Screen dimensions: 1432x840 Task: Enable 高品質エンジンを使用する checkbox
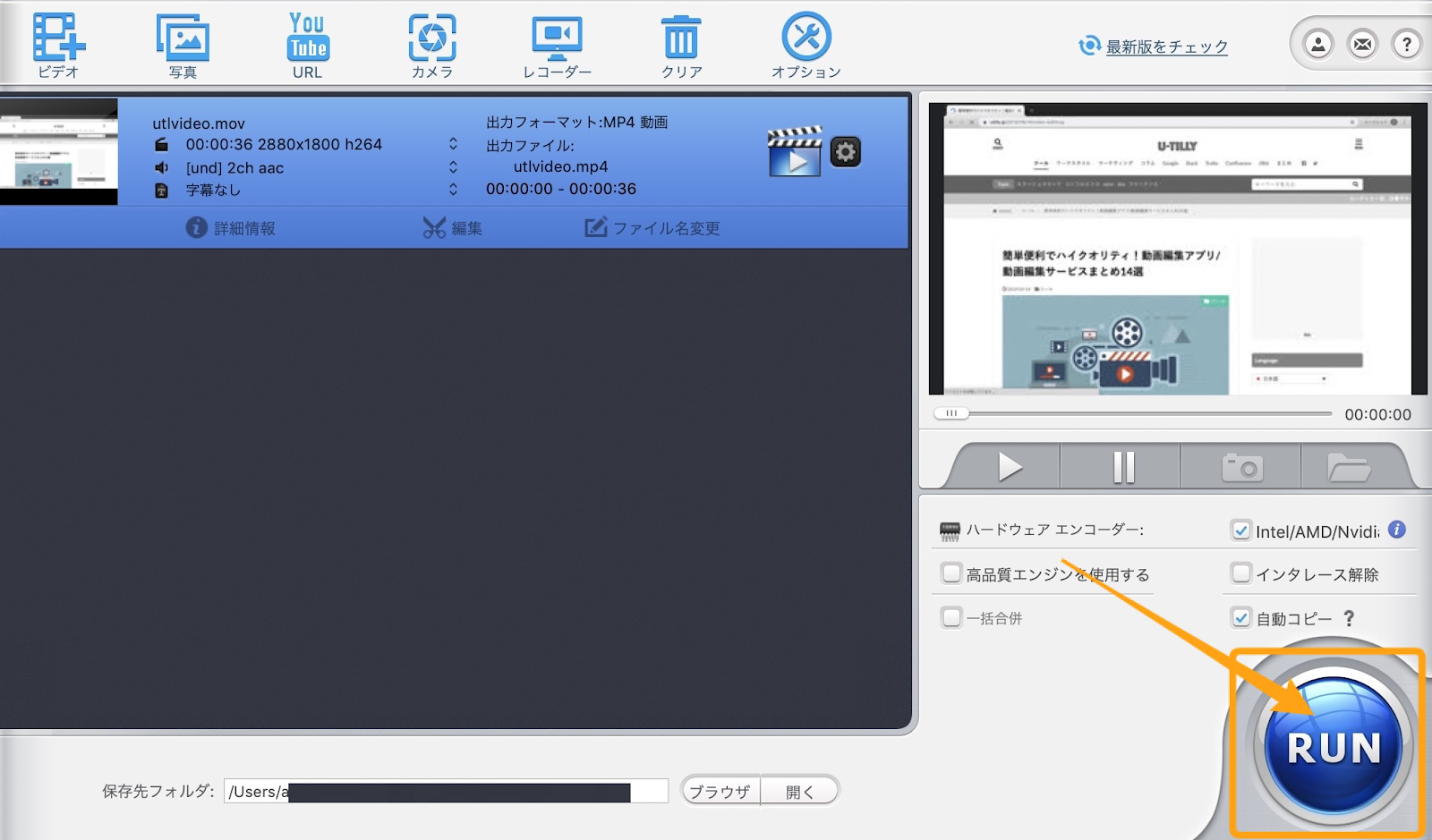point(951,573)
